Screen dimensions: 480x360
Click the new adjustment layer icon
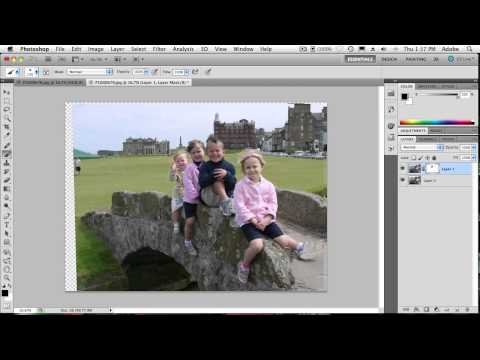[x=436, y=309]
